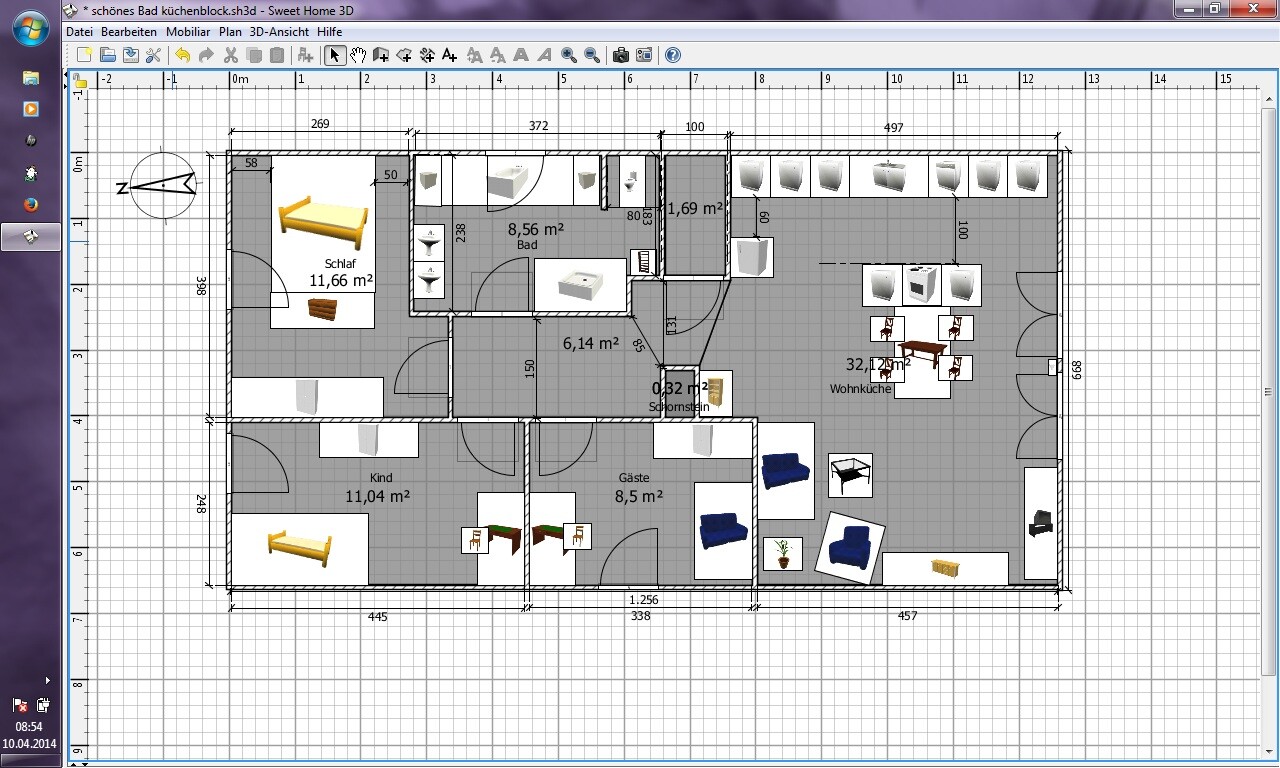This screenshot has height=768, width=1280.
Task: Activate the arrow selection mode
Action: tap(335, 55)
